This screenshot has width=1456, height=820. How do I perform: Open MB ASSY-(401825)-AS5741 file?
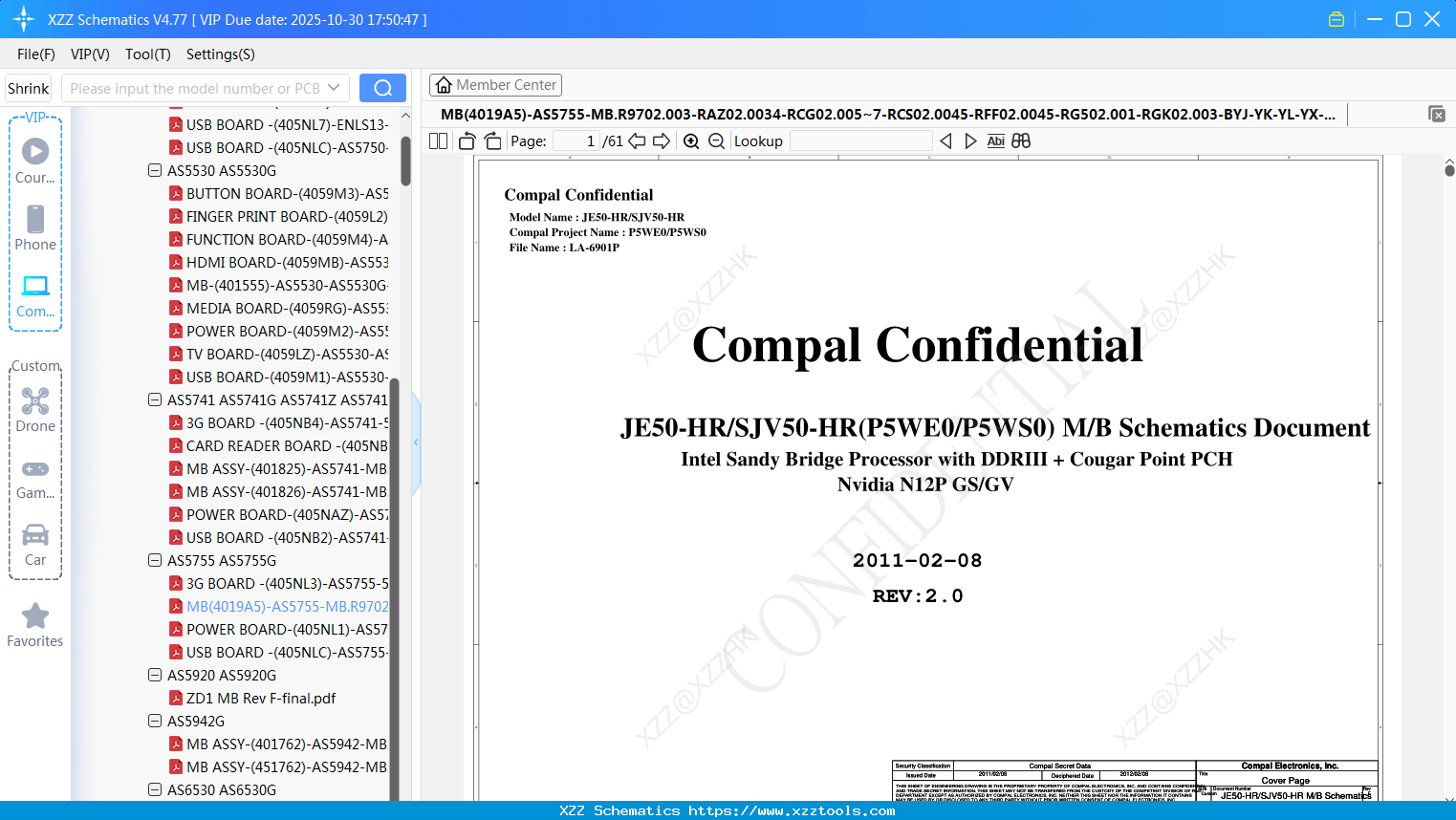point(287,468)
